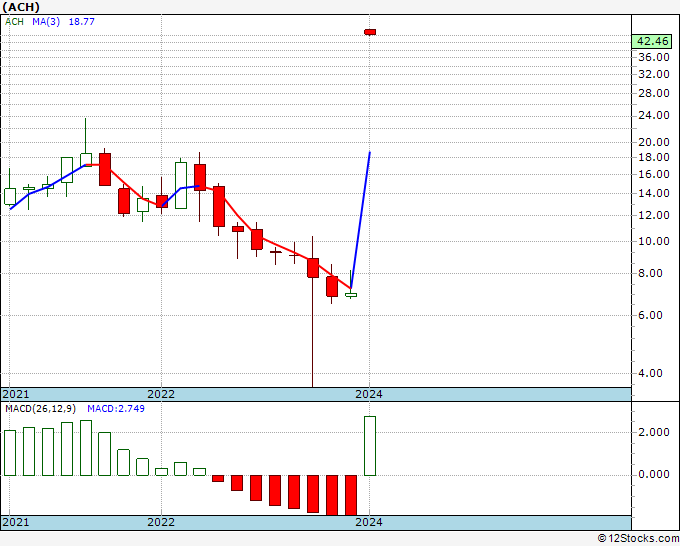The image size is (680, 546).
Task: Click 2021 on the MACD timeline
Action: [16, 522]
